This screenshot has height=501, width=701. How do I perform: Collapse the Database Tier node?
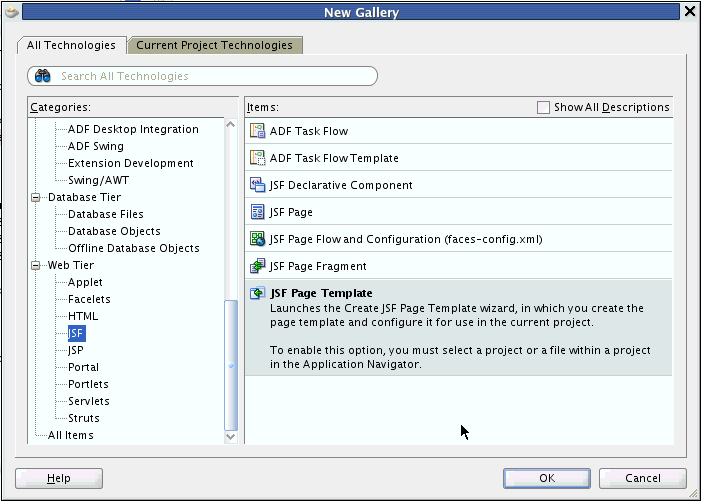tap(35, 197)
